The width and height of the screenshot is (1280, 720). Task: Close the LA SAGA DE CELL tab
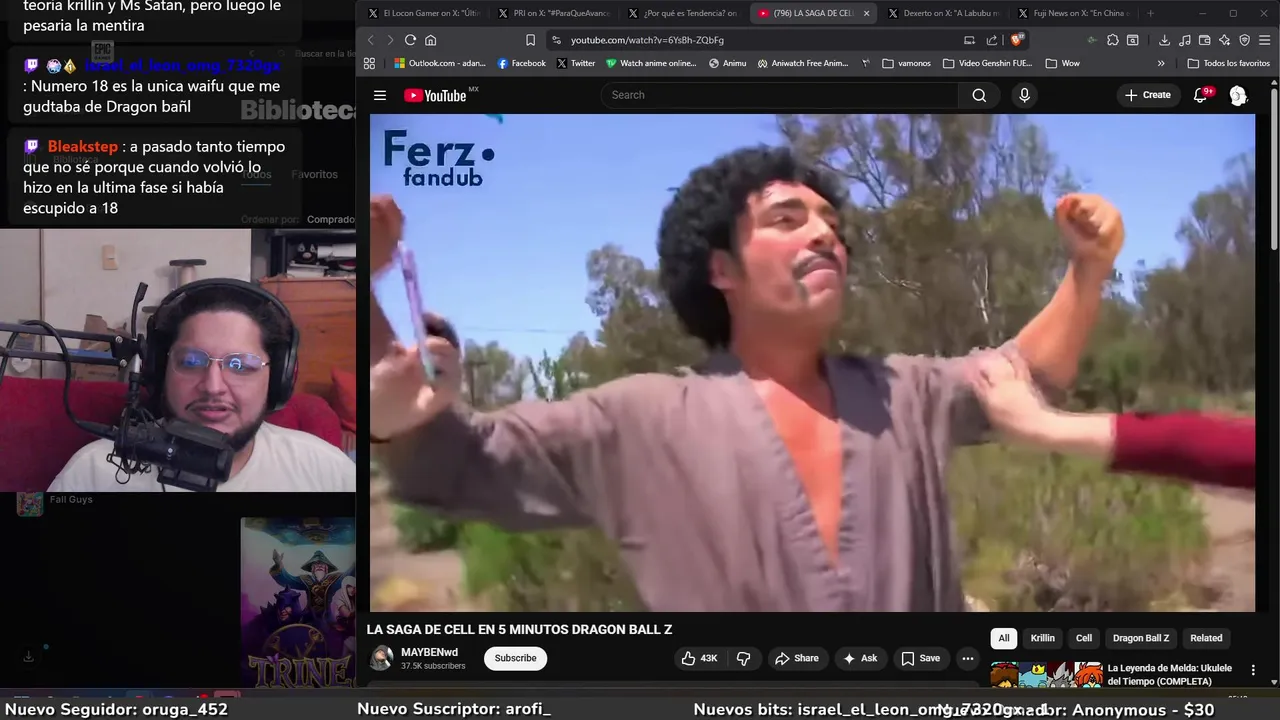click(866, 13)
